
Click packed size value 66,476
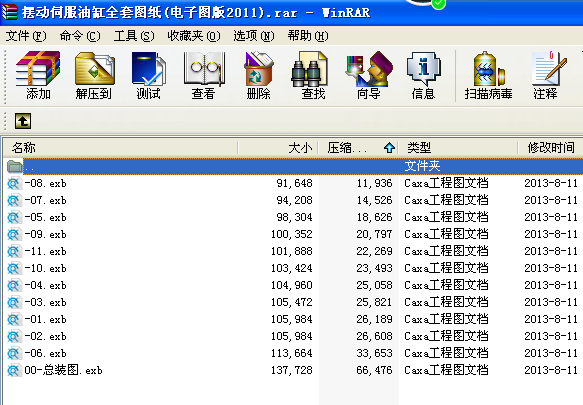point(374,370)
